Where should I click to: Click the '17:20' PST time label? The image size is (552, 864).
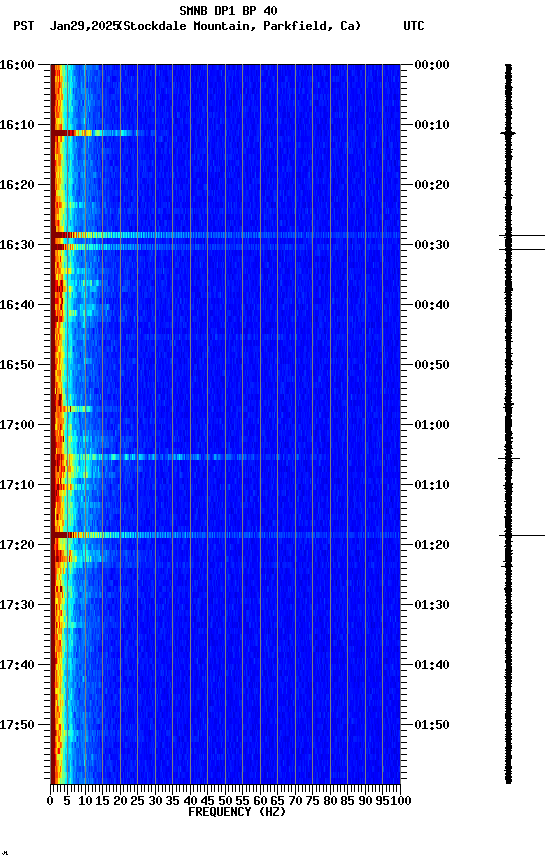17,545
